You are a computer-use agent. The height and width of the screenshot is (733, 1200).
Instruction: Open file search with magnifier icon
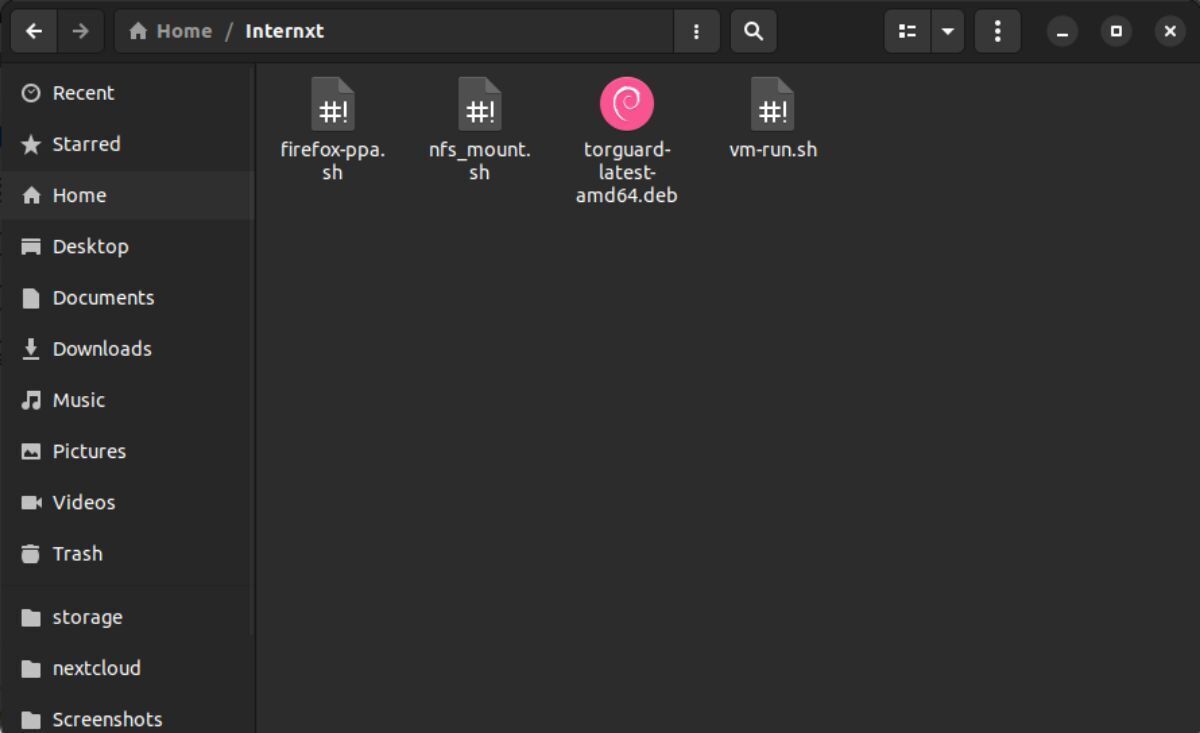pyautogui.click(x=754, y=31)
